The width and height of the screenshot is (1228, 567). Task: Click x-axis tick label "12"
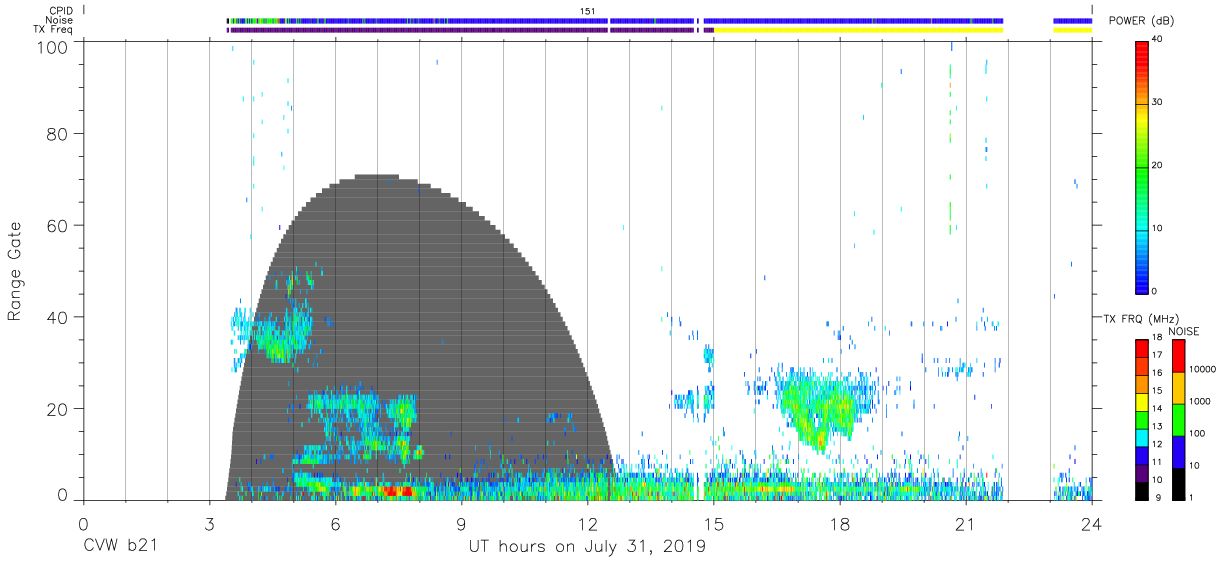588,524
